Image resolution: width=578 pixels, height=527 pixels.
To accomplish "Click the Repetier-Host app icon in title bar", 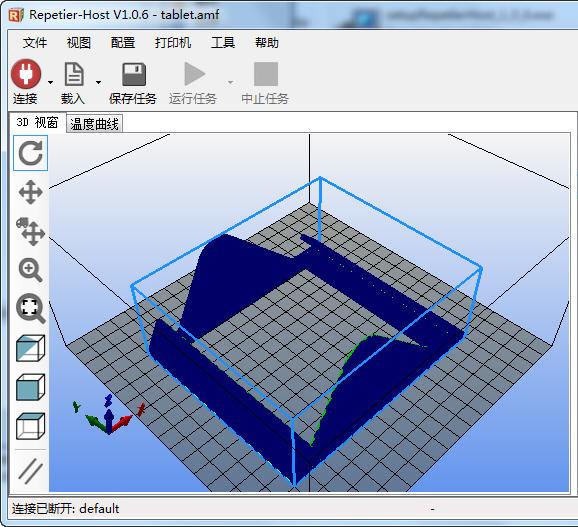I will (x=16, y=15).
